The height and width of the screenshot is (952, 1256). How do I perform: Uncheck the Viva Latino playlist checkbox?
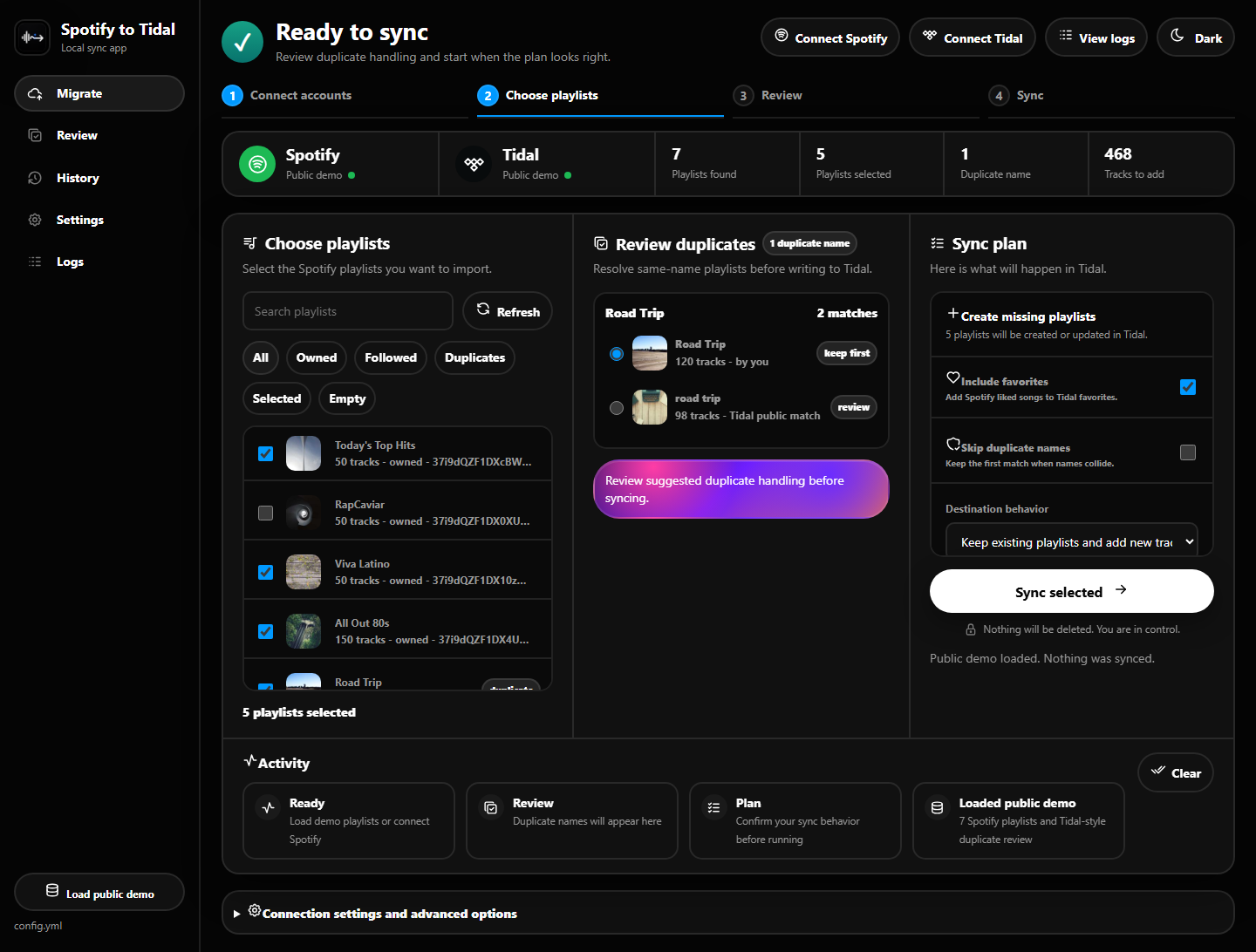click(266, 572)
